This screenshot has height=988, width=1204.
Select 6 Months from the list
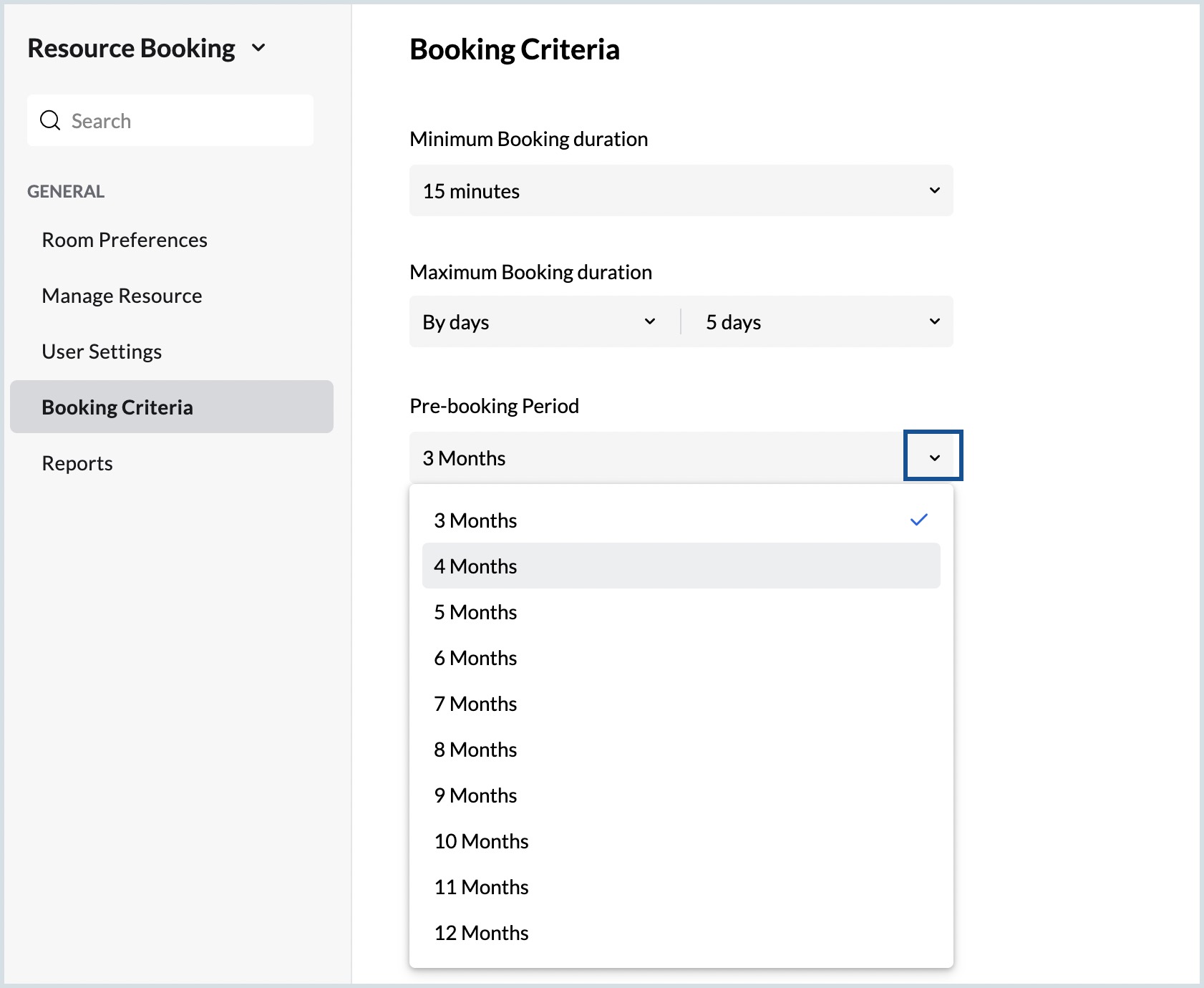pos(475,657)
